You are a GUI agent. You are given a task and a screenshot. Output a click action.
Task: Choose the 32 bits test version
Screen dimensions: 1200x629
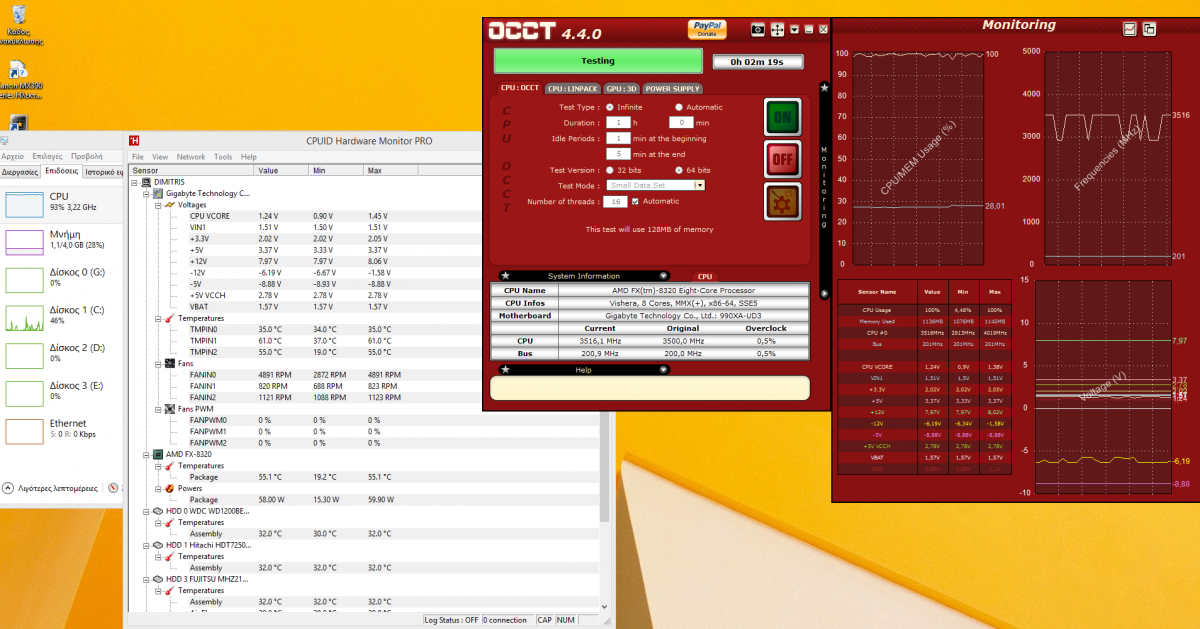coord(610,170)
